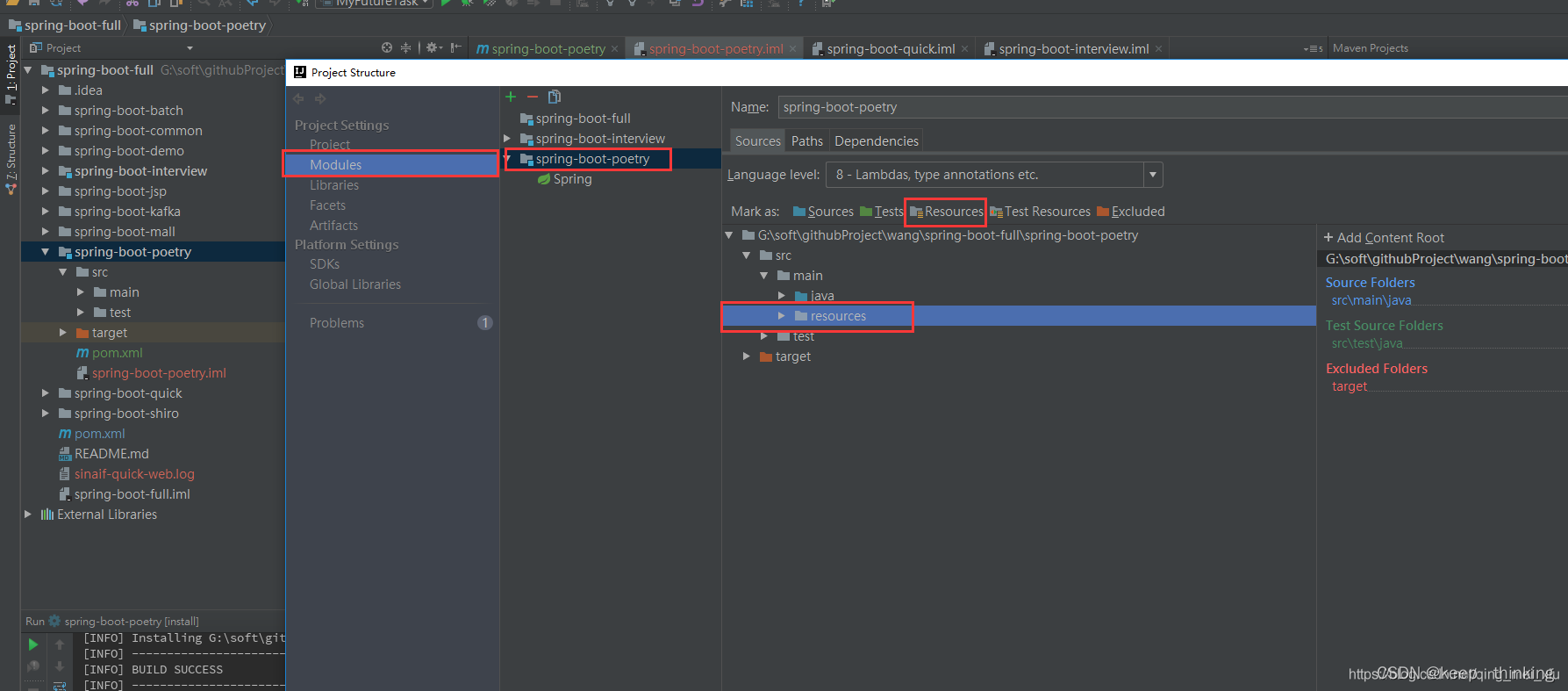Image resolution: width=1568 pixels, height=691 pixels.
Task: Select Facets under Project Settings
Action: coord(327,205)
